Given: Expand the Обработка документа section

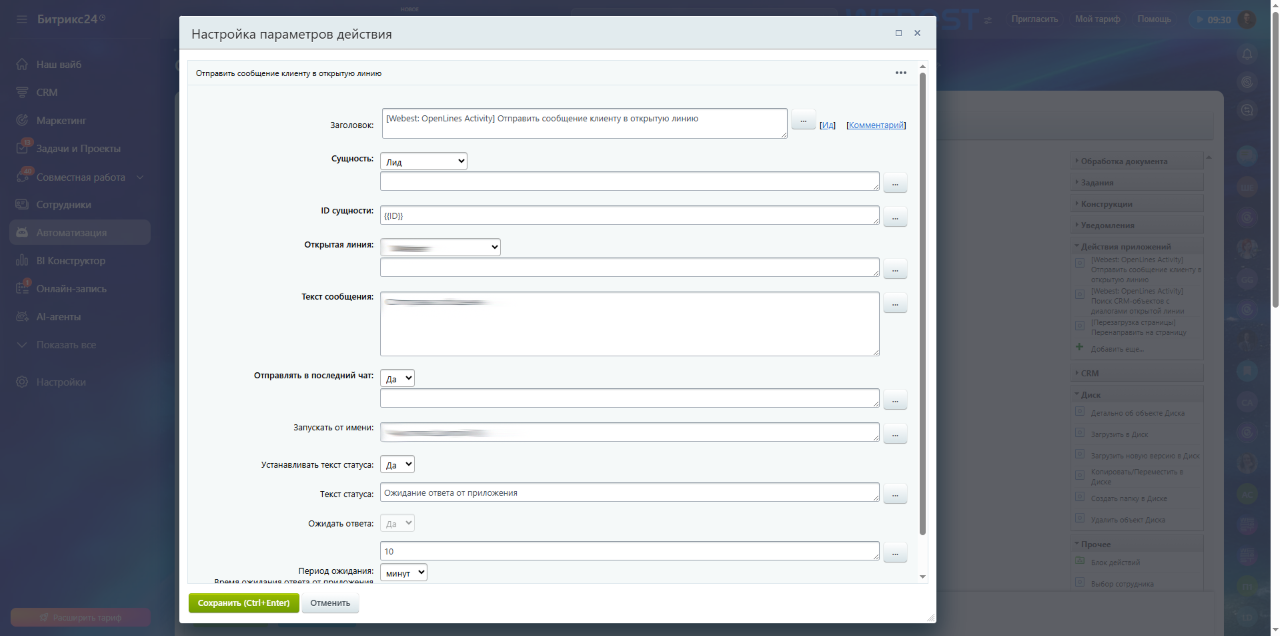Looking at the screenshot, I should [x=1137, y=161].
